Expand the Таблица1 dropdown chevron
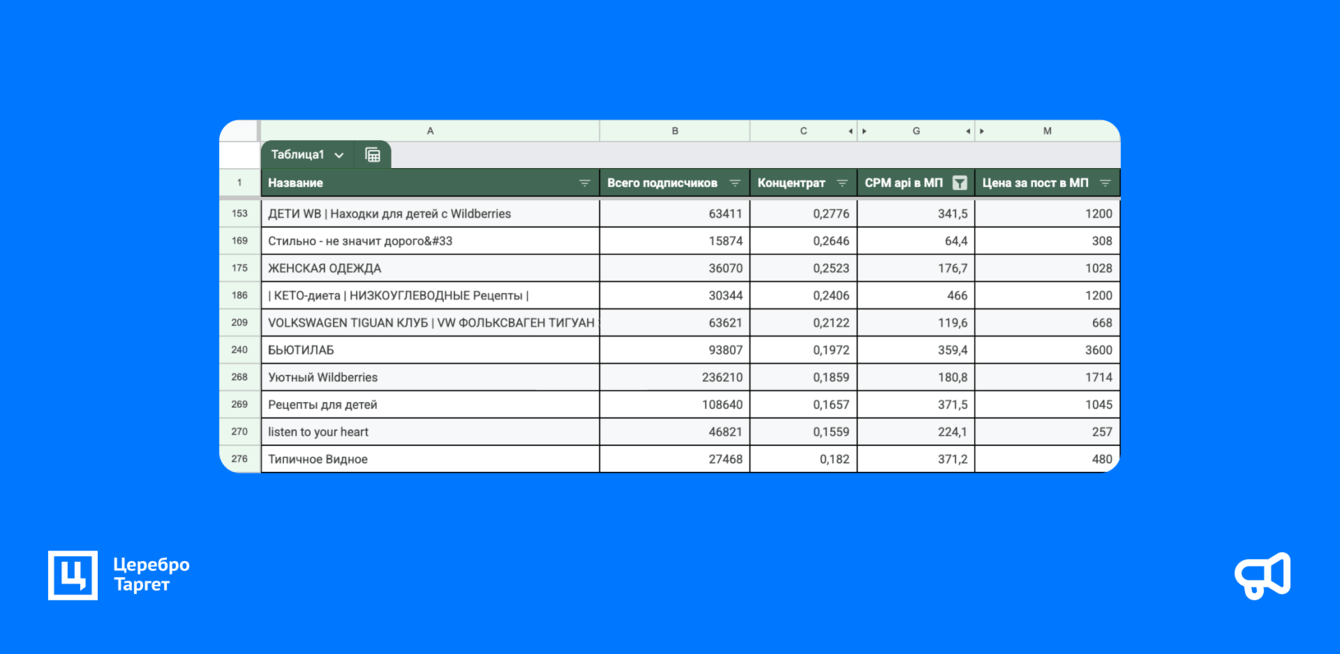The image size is (1340, 654). click(x=339, y=155)
